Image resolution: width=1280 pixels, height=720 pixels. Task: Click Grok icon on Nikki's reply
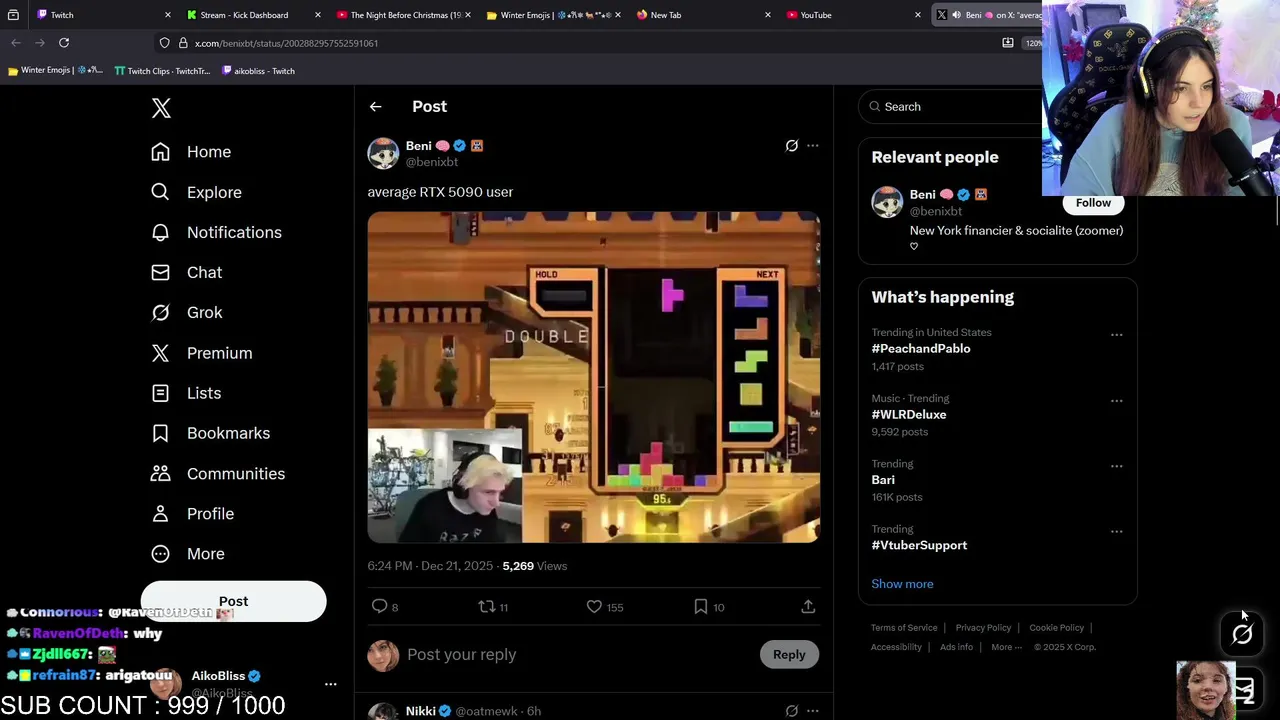click(791, 711)
